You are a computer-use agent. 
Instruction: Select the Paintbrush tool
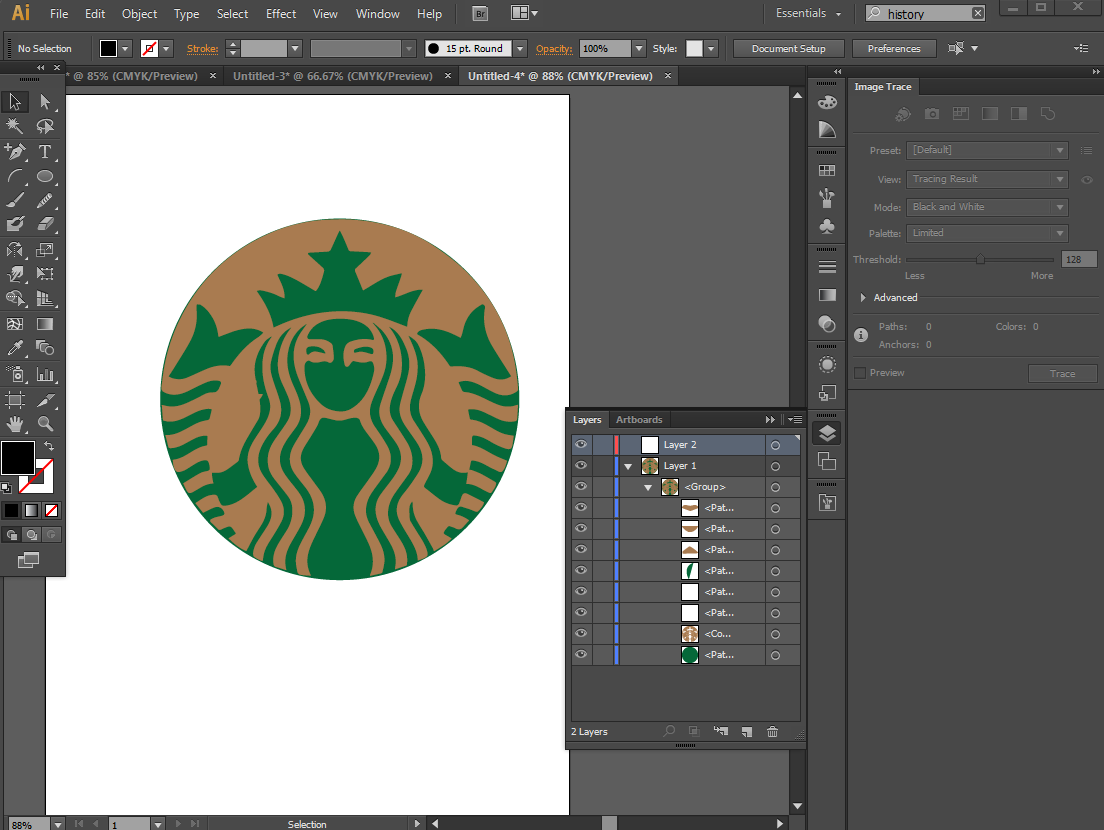[15, 201]
